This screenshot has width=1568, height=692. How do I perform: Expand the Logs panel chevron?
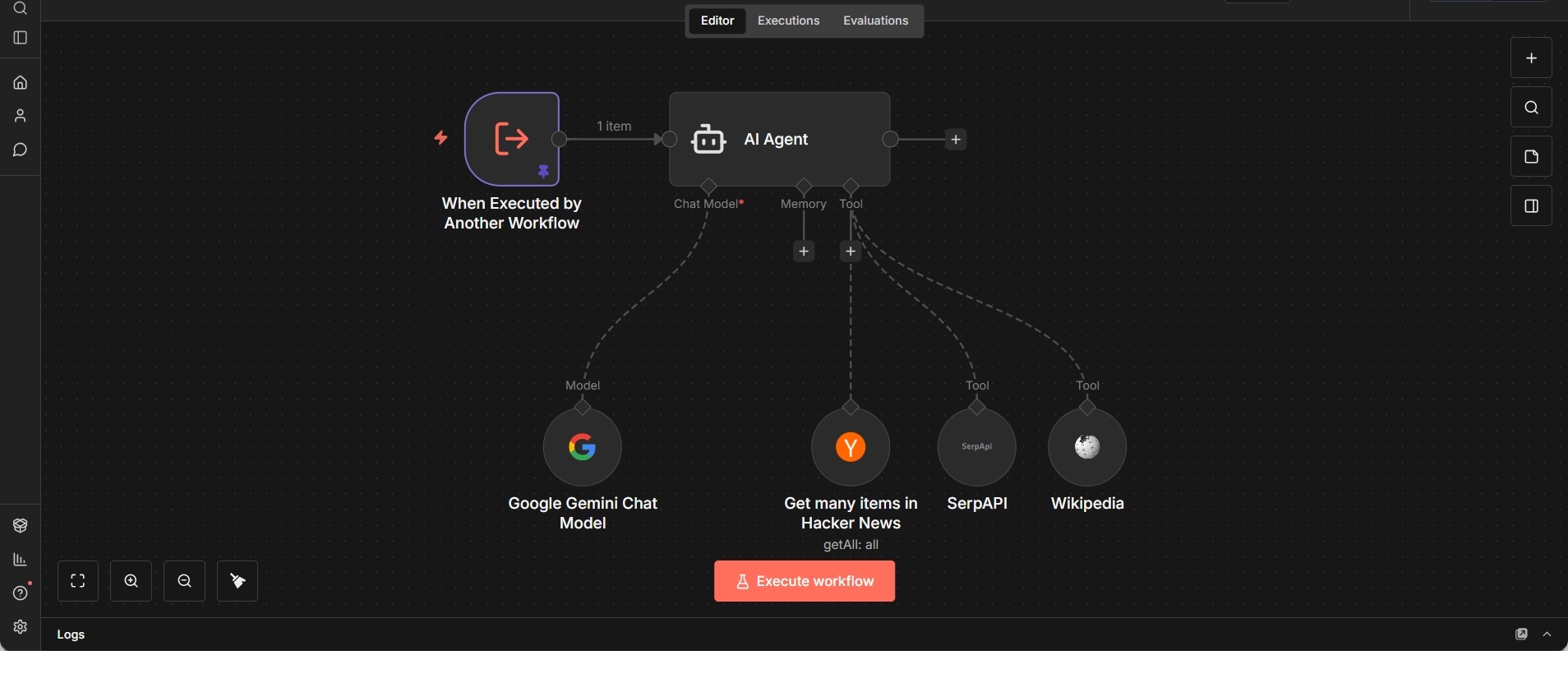1547,634
